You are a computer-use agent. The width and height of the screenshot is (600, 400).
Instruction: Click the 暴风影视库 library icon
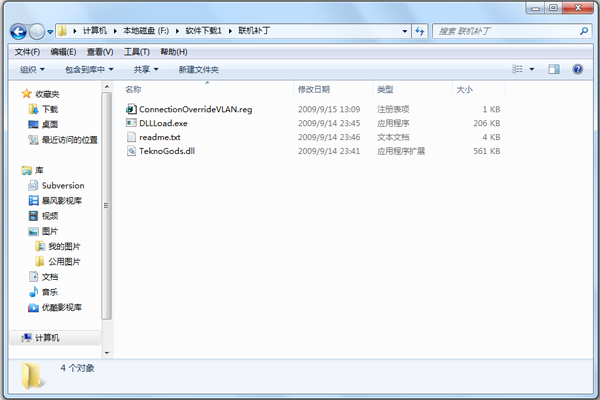click(33, 201)
